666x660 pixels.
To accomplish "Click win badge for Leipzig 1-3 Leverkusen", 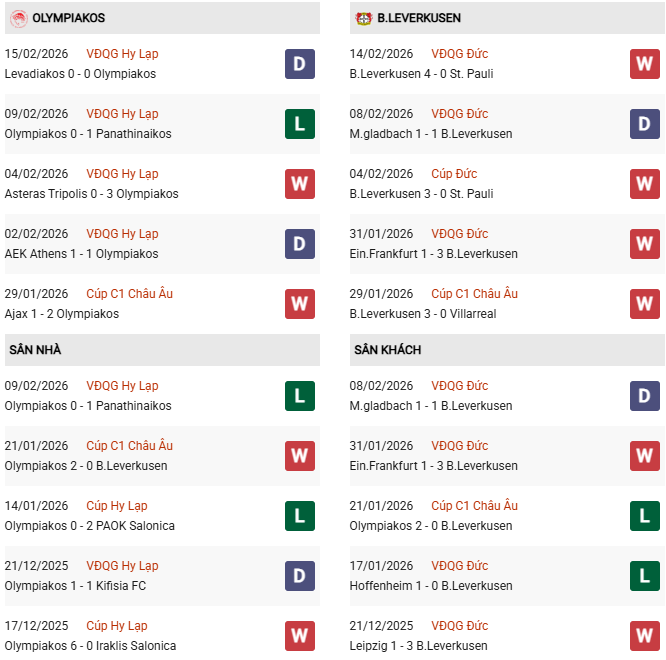I will [645, 636].
